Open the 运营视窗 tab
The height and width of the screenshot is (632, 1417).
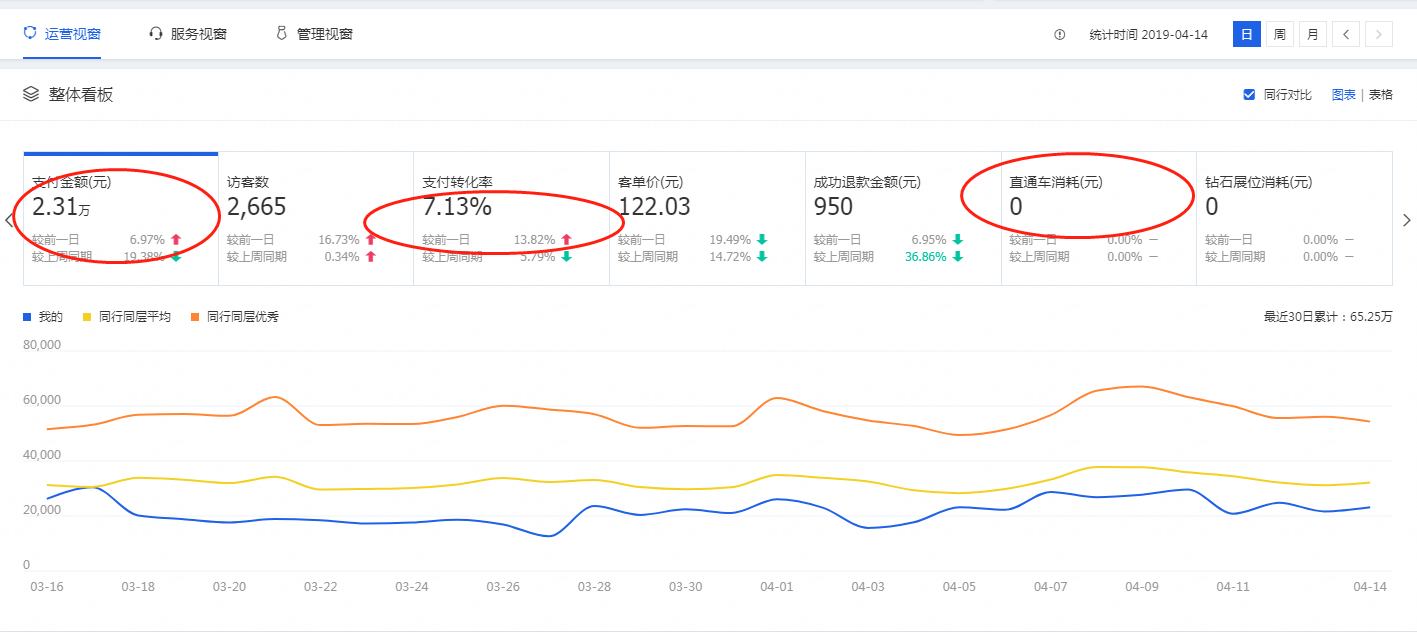[x=62, y=34]
